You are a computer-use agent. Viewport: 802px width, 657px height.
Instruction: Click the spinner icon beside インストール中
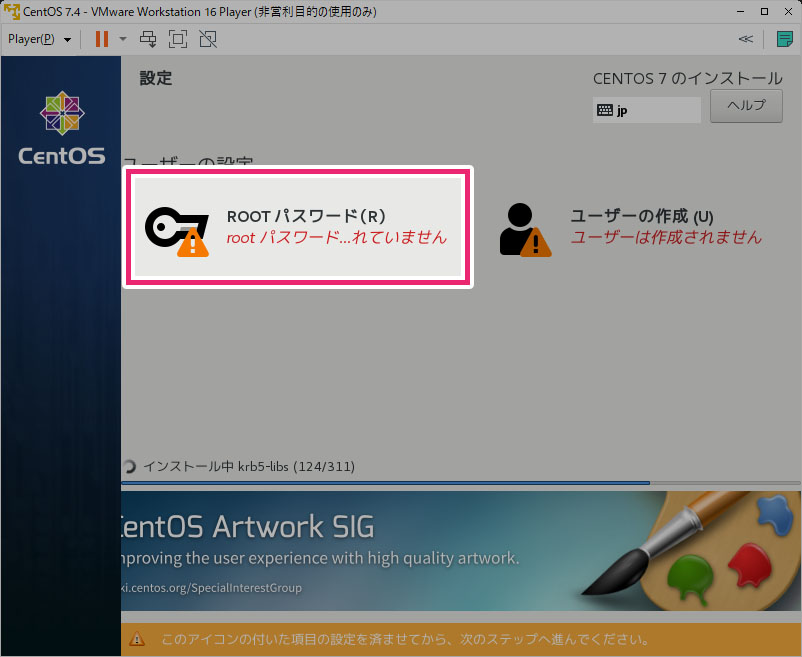pyautogui.click(x=129, y=466)
